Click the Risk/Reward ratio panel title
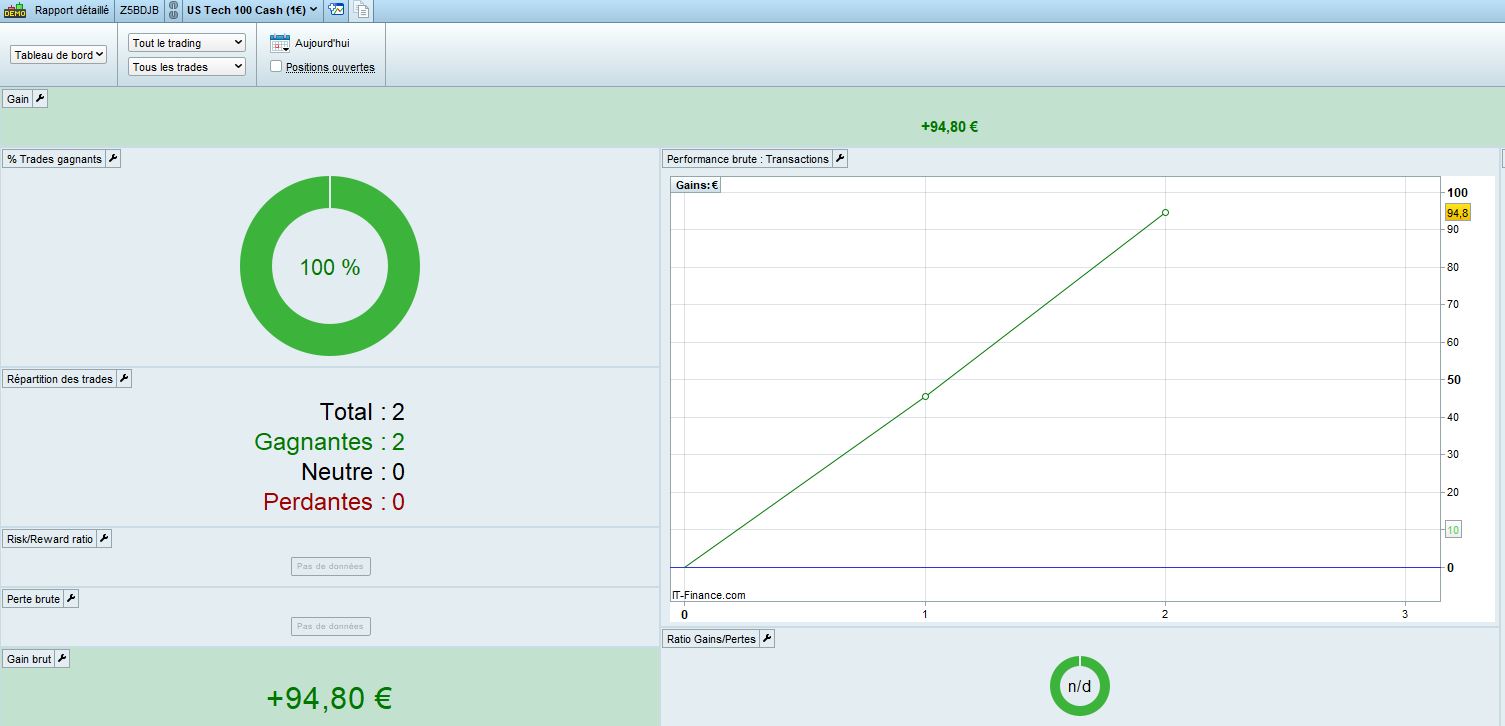This screenshot has height=726, width=1505. (x=50, y=539)
